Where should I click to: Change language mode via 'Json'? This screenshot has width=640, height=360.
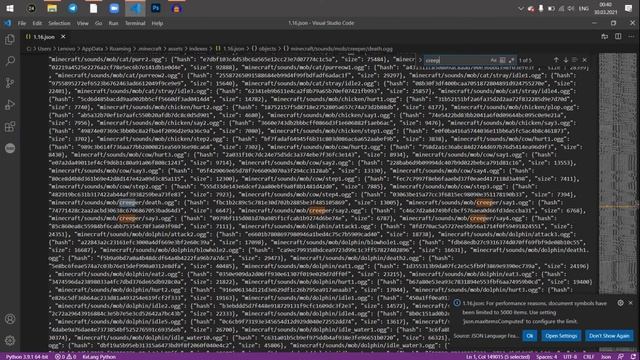point(606,356)
